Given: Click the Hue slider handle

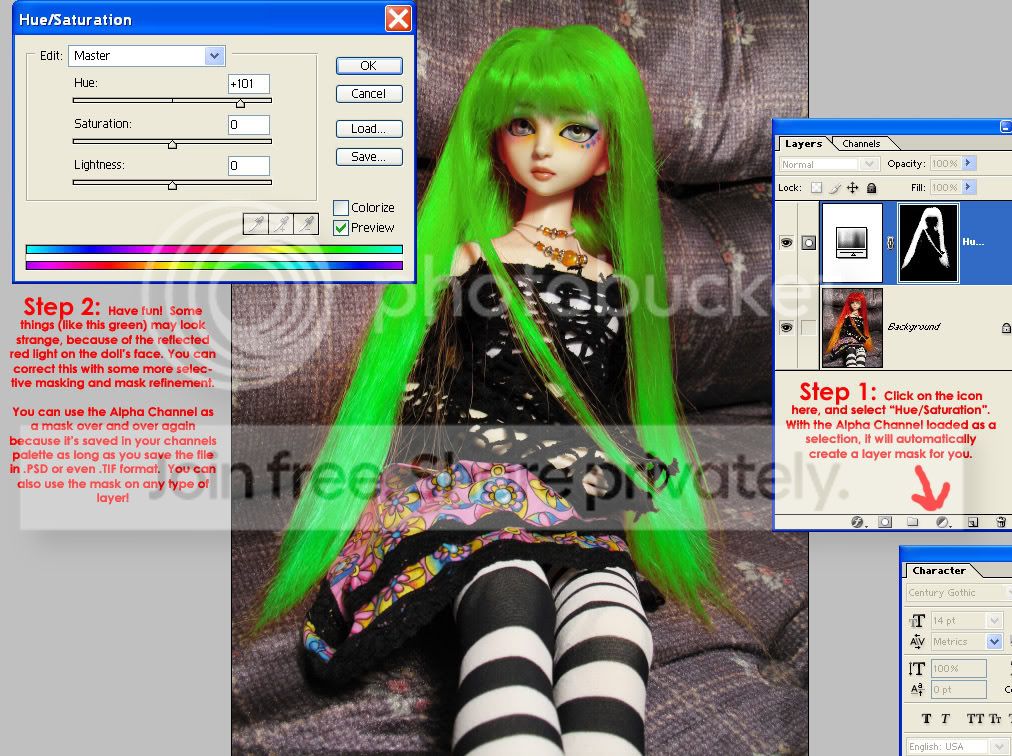Looking at the screenshot, I should [x=241, y=103].
